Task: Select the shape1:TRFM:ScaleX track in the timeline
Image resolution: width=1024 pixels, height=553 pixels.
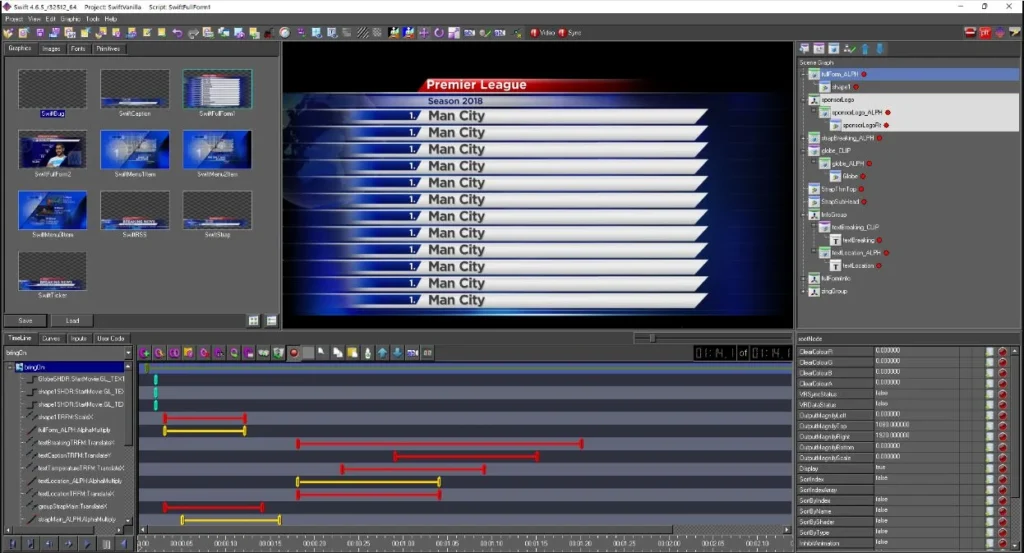Action: coord(65,417)
